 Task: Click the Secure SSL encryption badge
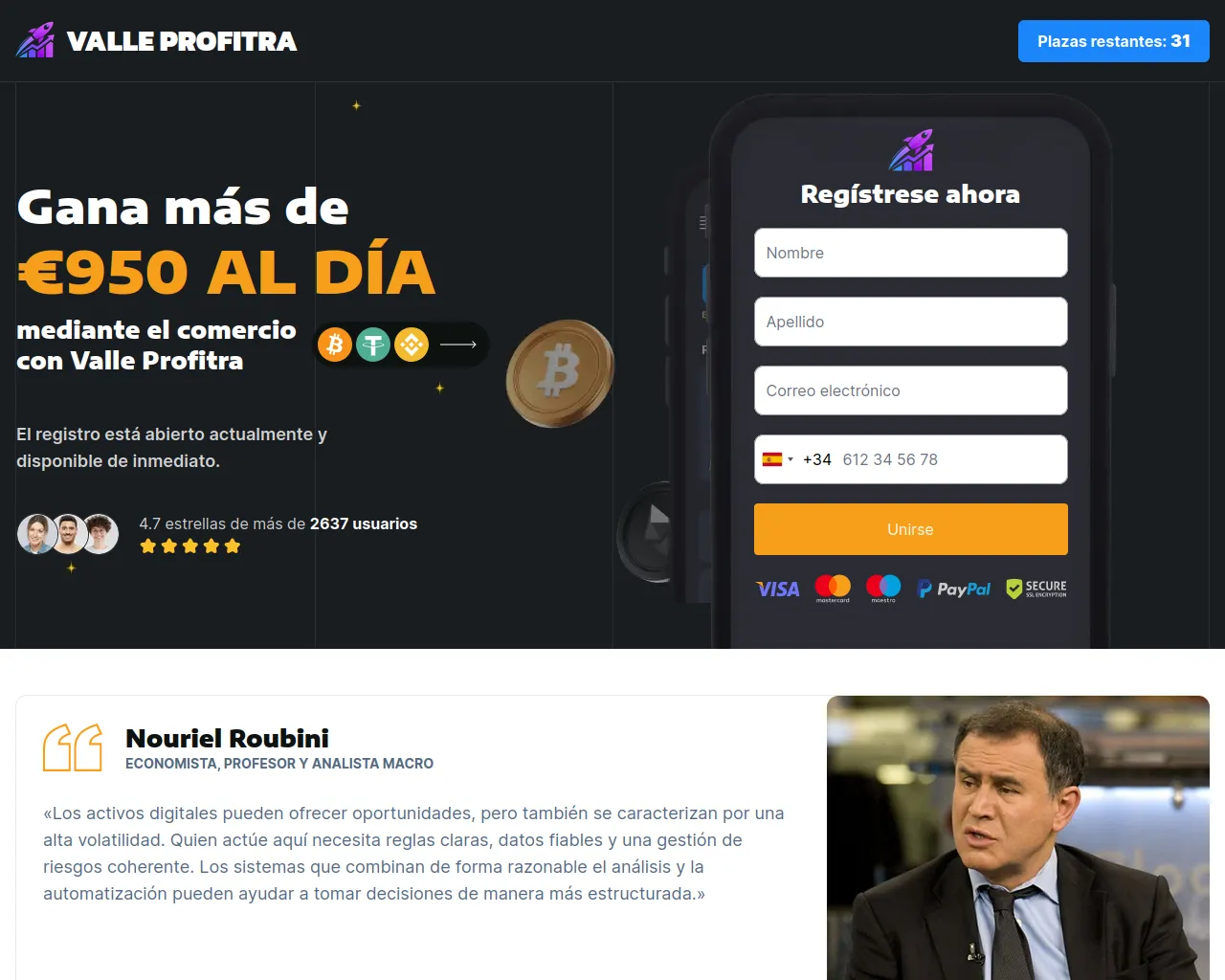coord(1036,589)
